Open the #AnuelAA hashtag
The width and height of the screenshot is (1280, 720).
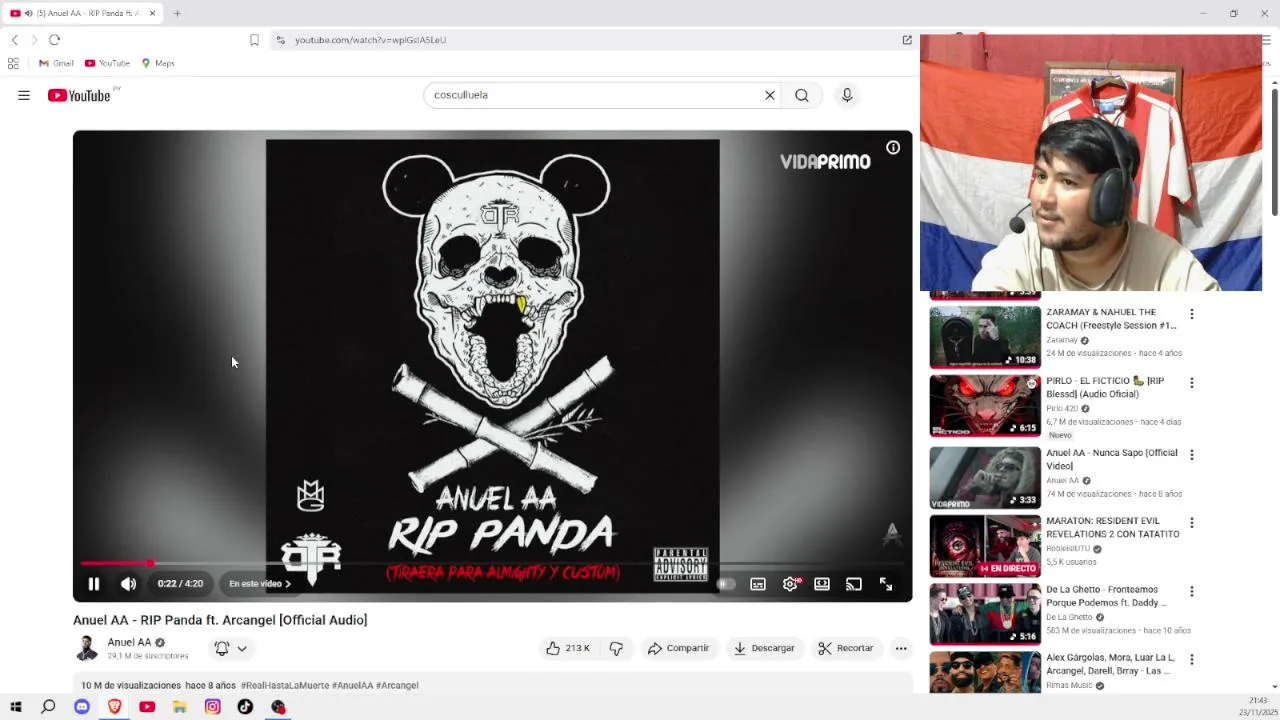352,685
